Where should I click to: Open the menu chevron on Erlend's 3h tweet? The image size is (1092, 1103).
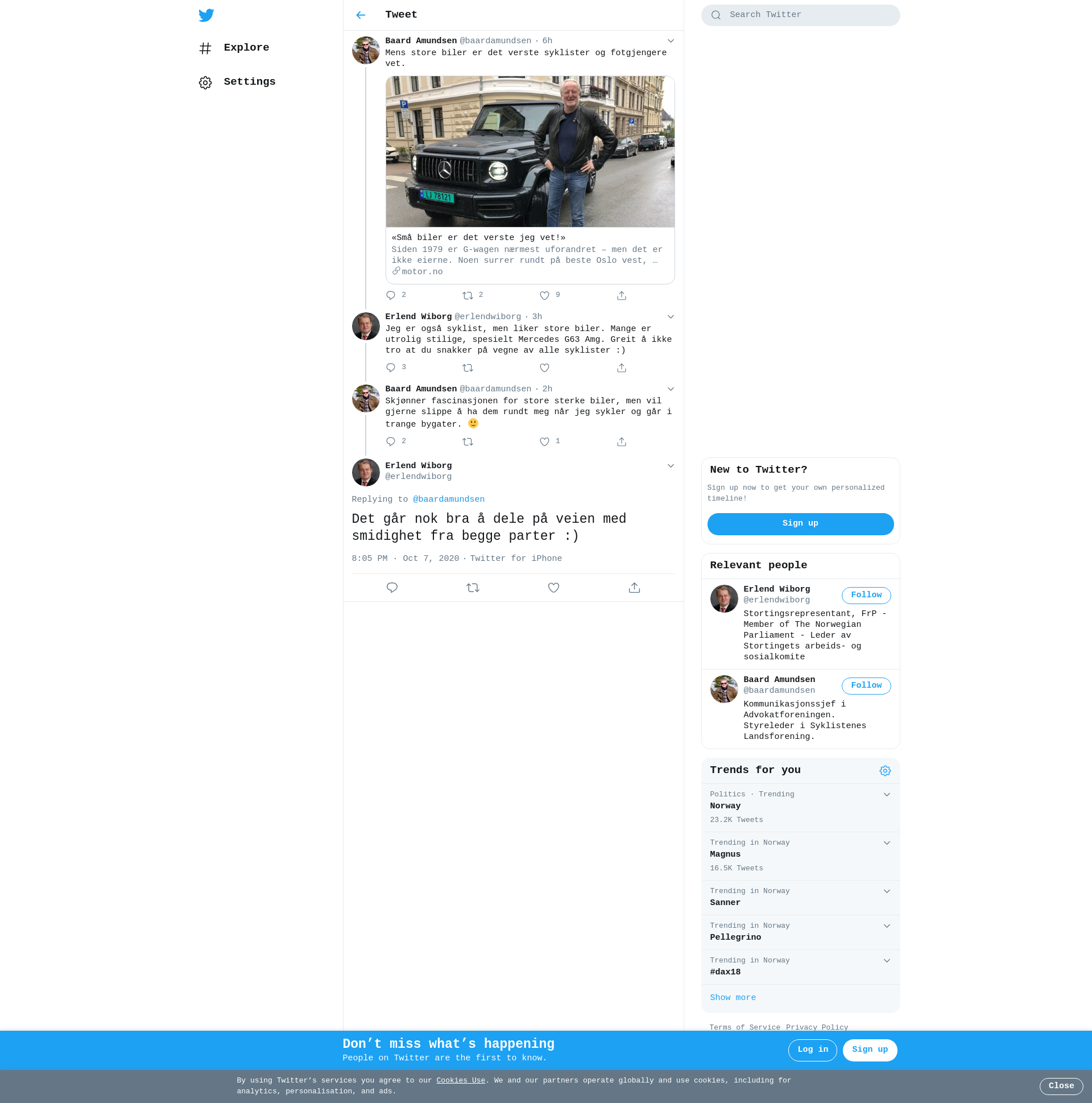point(671,316)
